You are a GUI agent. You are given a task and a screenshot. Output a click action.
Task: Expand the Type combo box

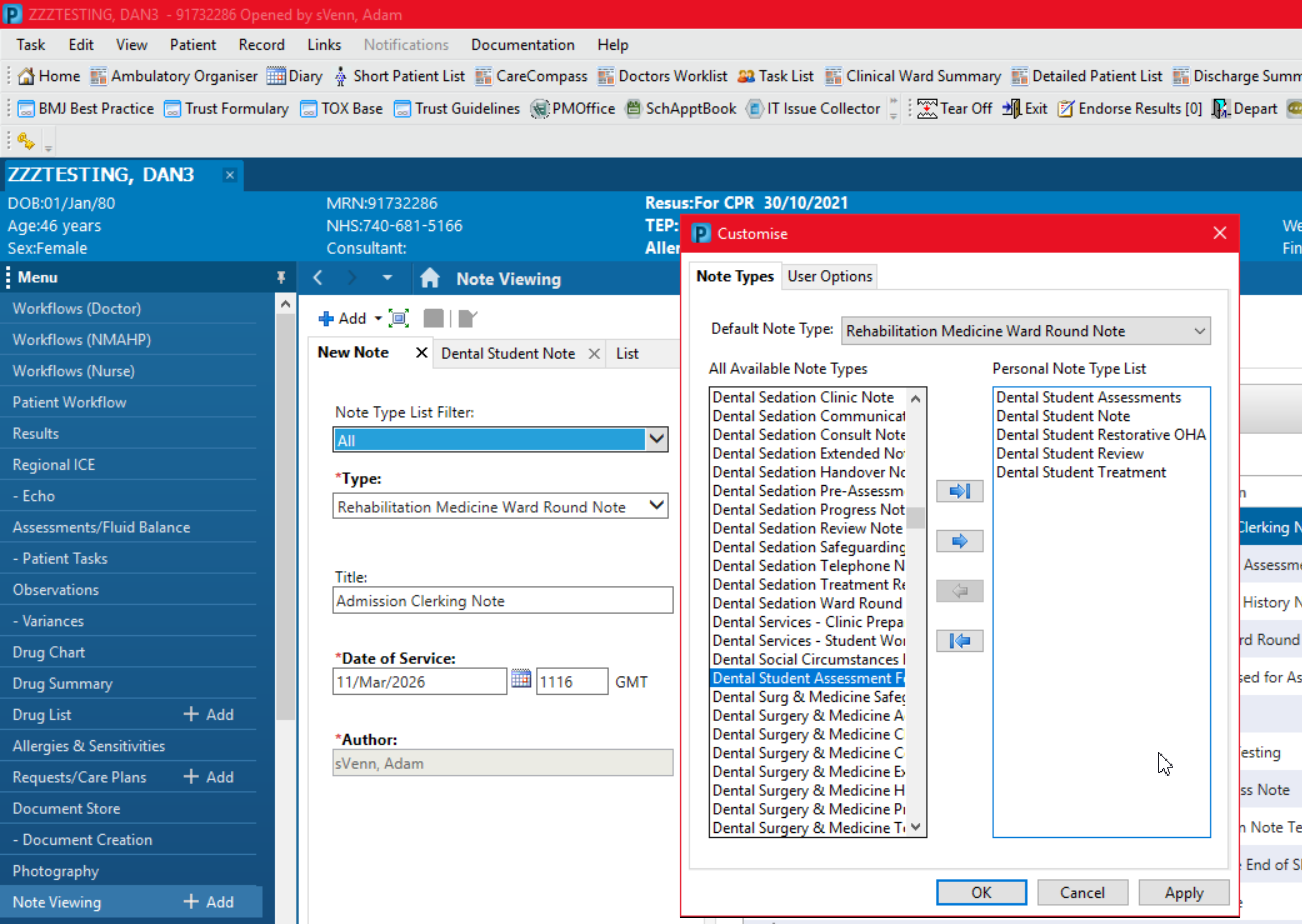[x=656, y=506]
